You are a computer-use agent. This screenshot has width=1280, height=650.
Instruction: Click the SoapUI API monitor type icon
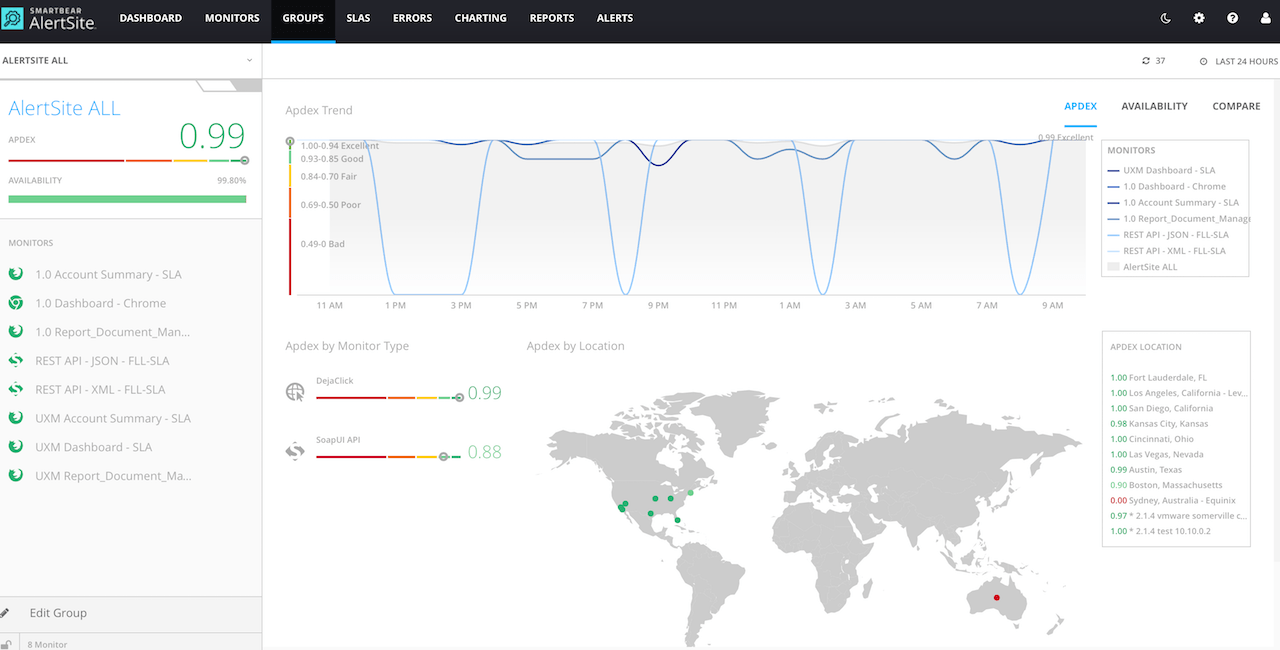click(295, 451)
